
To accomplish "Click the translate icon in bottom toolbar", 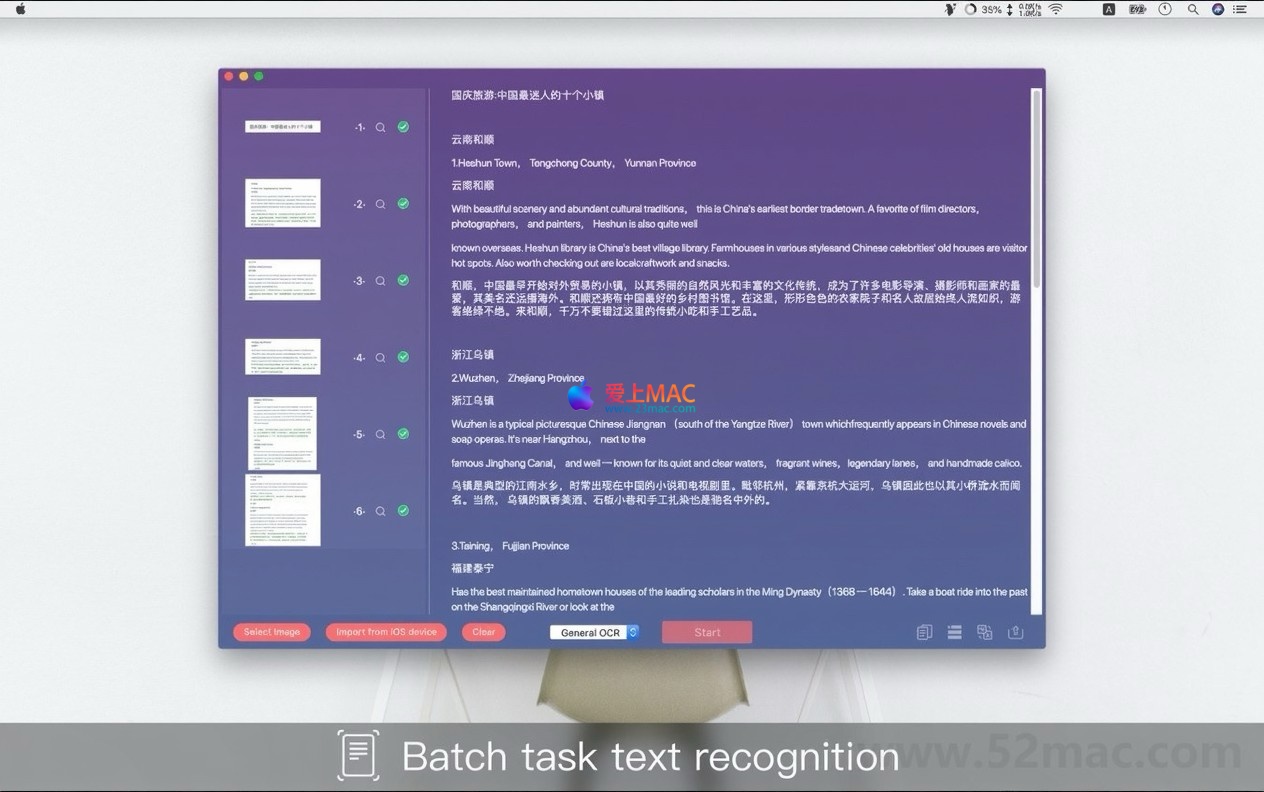I will (x=985, y=632).
